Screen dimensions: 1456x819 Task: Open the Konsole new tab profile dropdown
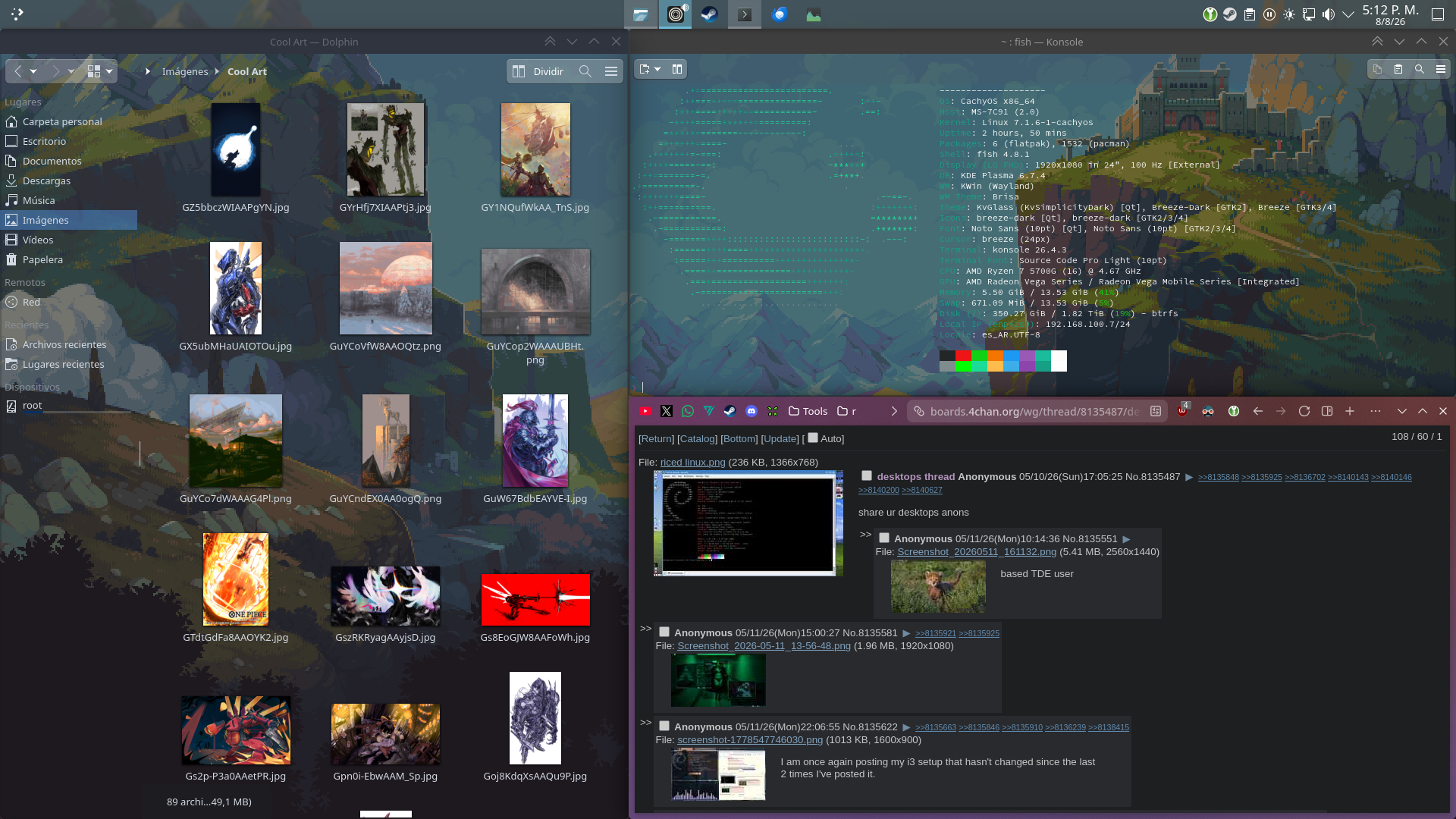point(658,69)
